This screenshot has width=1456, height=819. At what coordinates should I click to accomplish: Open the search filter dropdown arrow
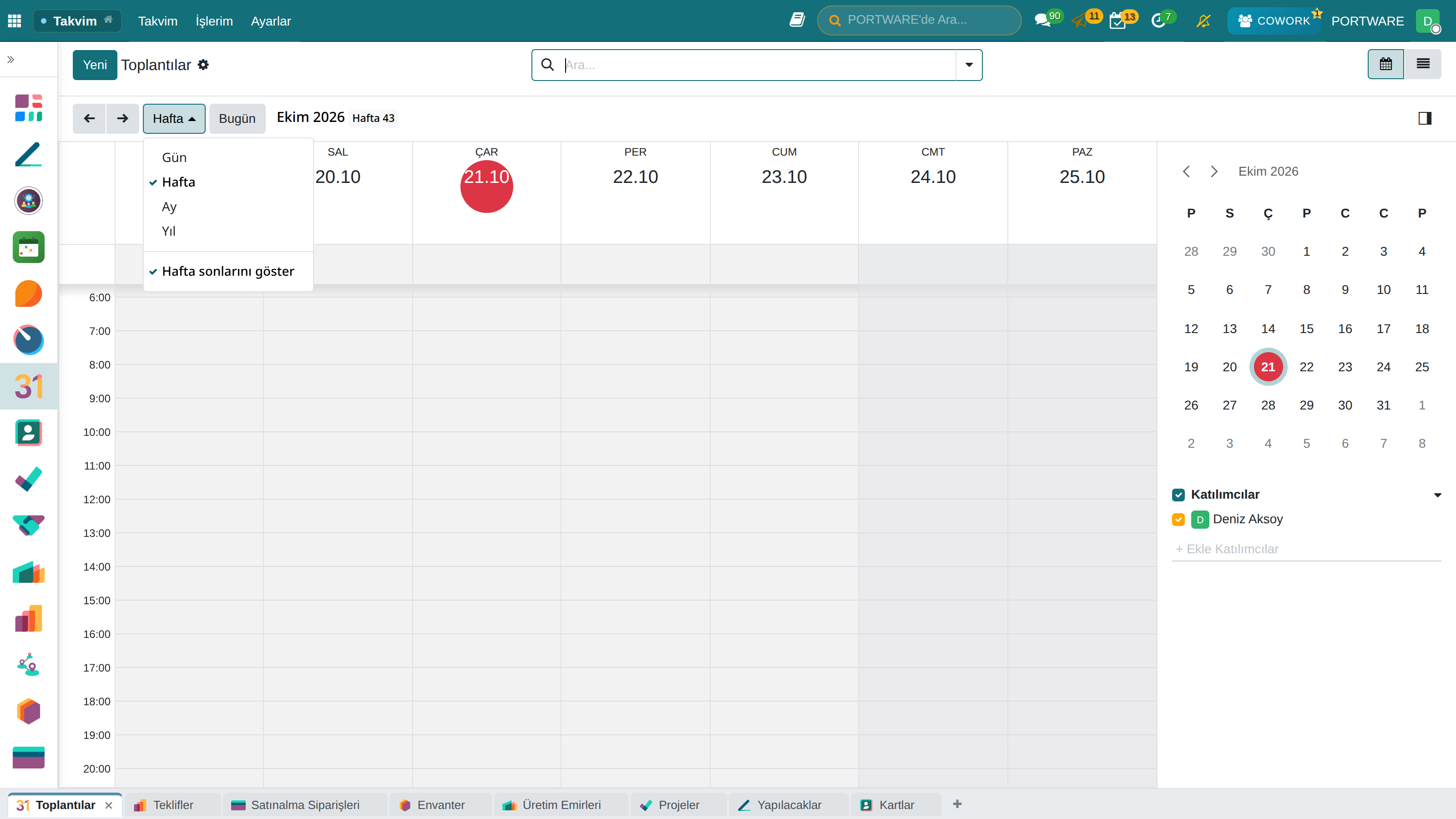pyautogui.click(x=969, y=65)
